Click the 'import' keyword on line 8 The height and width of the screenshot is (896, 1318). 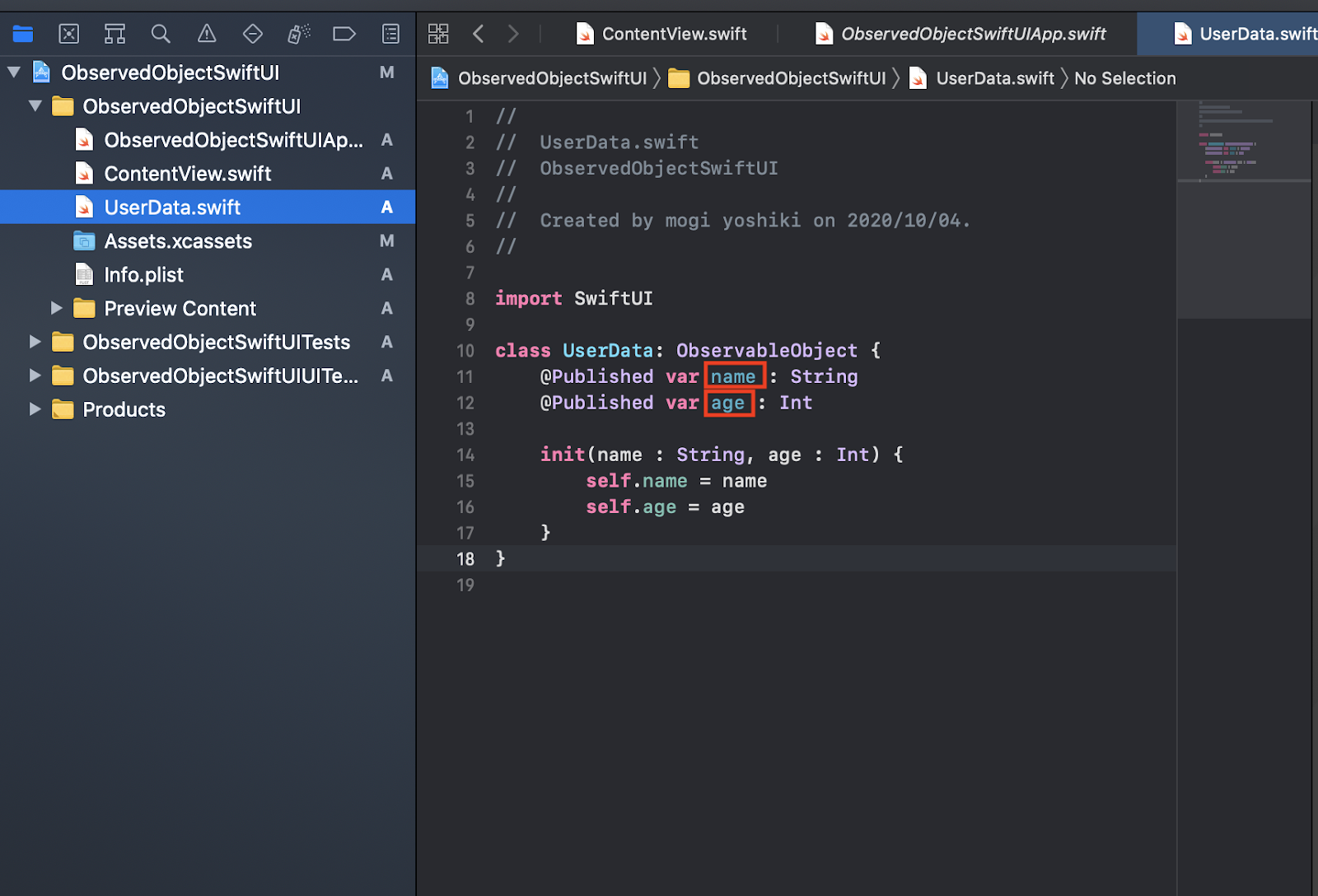(529, 298)
